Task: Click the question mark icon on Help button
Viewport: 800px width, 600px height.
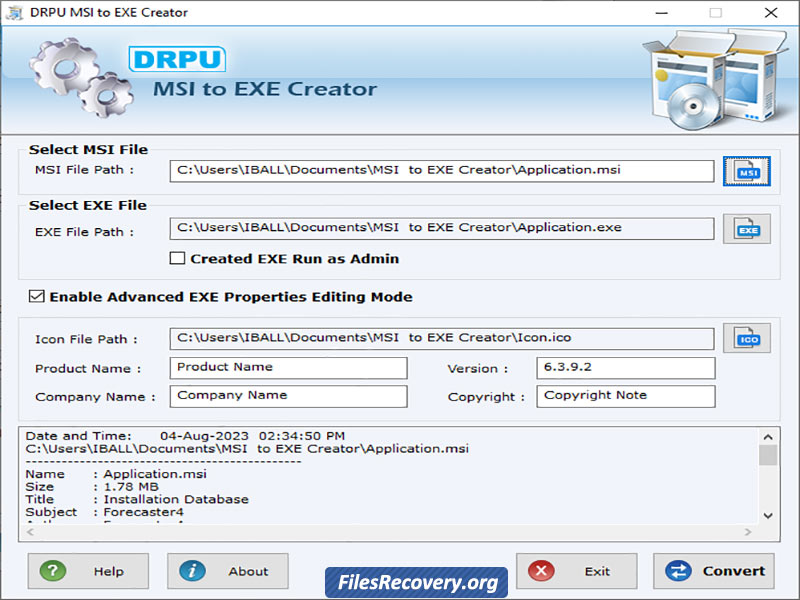Action: [x=52, y=572]
